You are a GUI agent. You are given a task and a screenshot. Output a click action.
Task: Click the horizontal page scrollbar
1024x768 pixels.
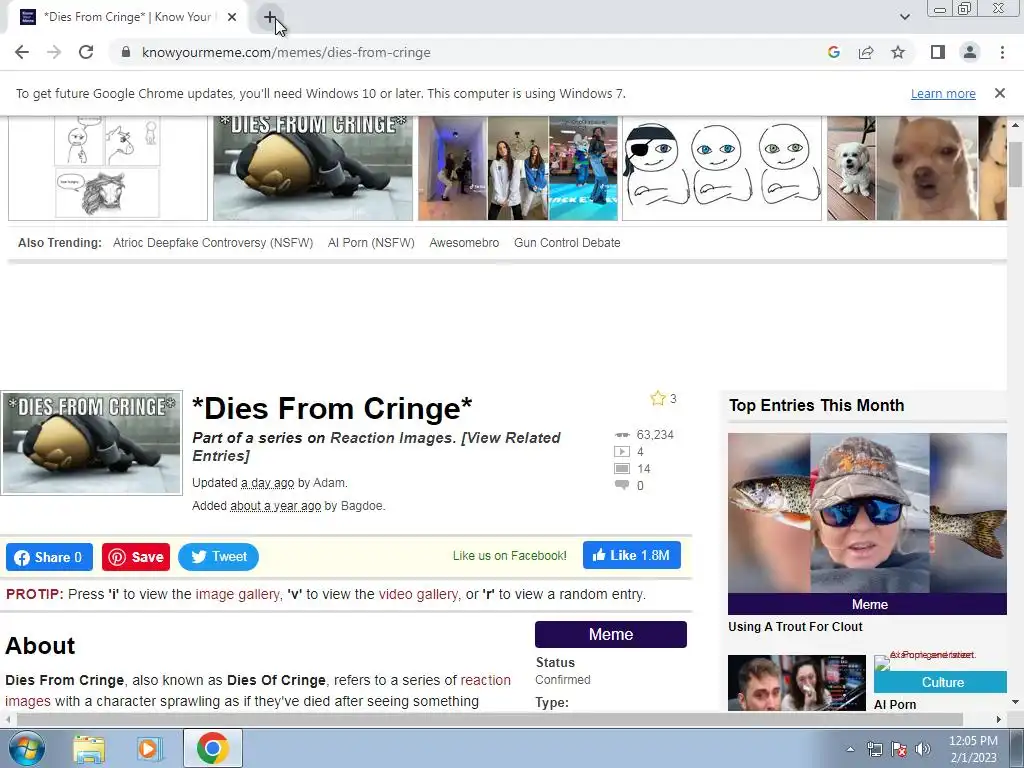click(x=490, y=720)
